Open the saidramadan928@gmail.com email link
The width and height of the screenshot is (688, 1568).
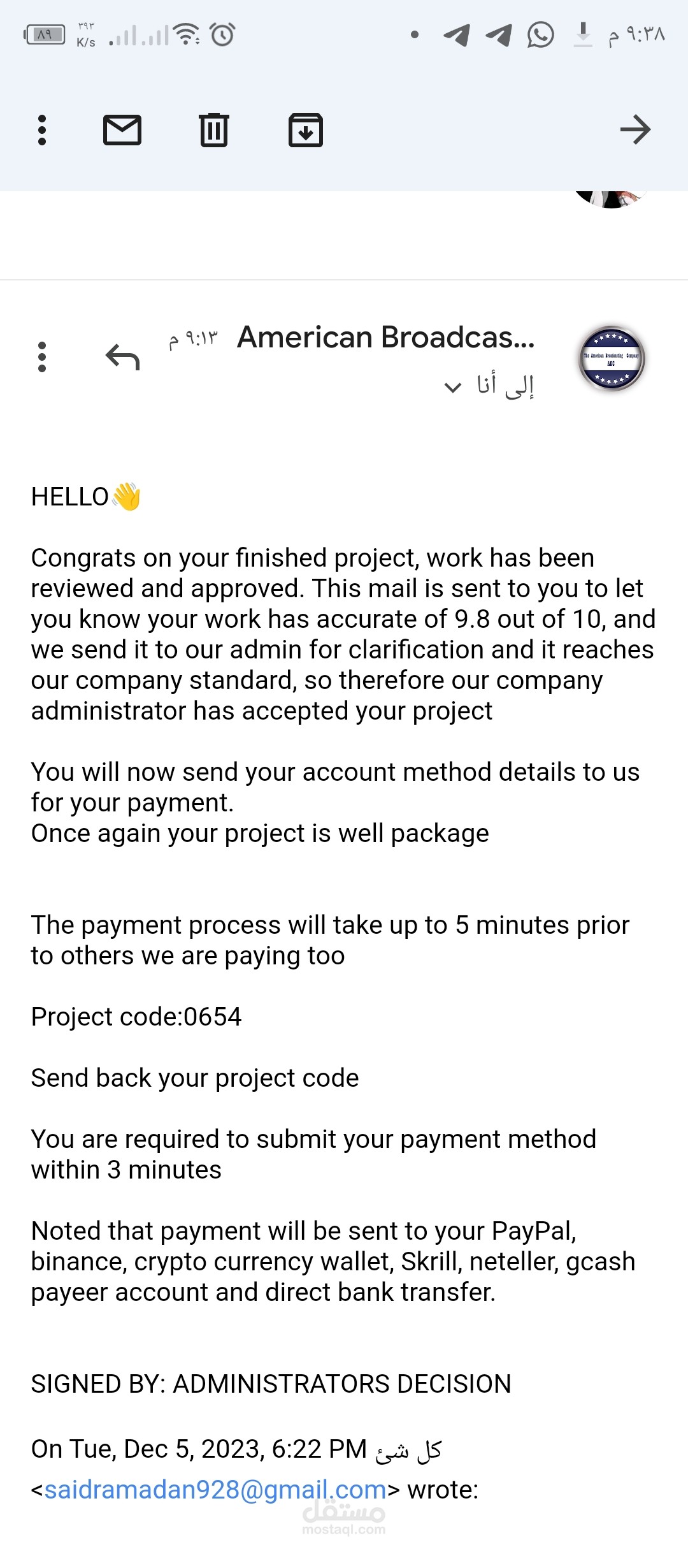(x=215, y=1490)
